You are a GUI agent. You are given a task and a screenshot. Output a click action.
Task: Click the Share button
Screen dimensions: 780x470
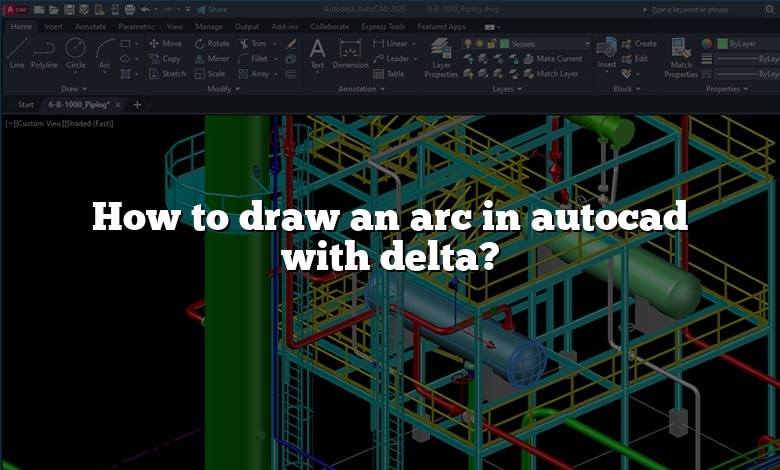[x=212, y=9]
